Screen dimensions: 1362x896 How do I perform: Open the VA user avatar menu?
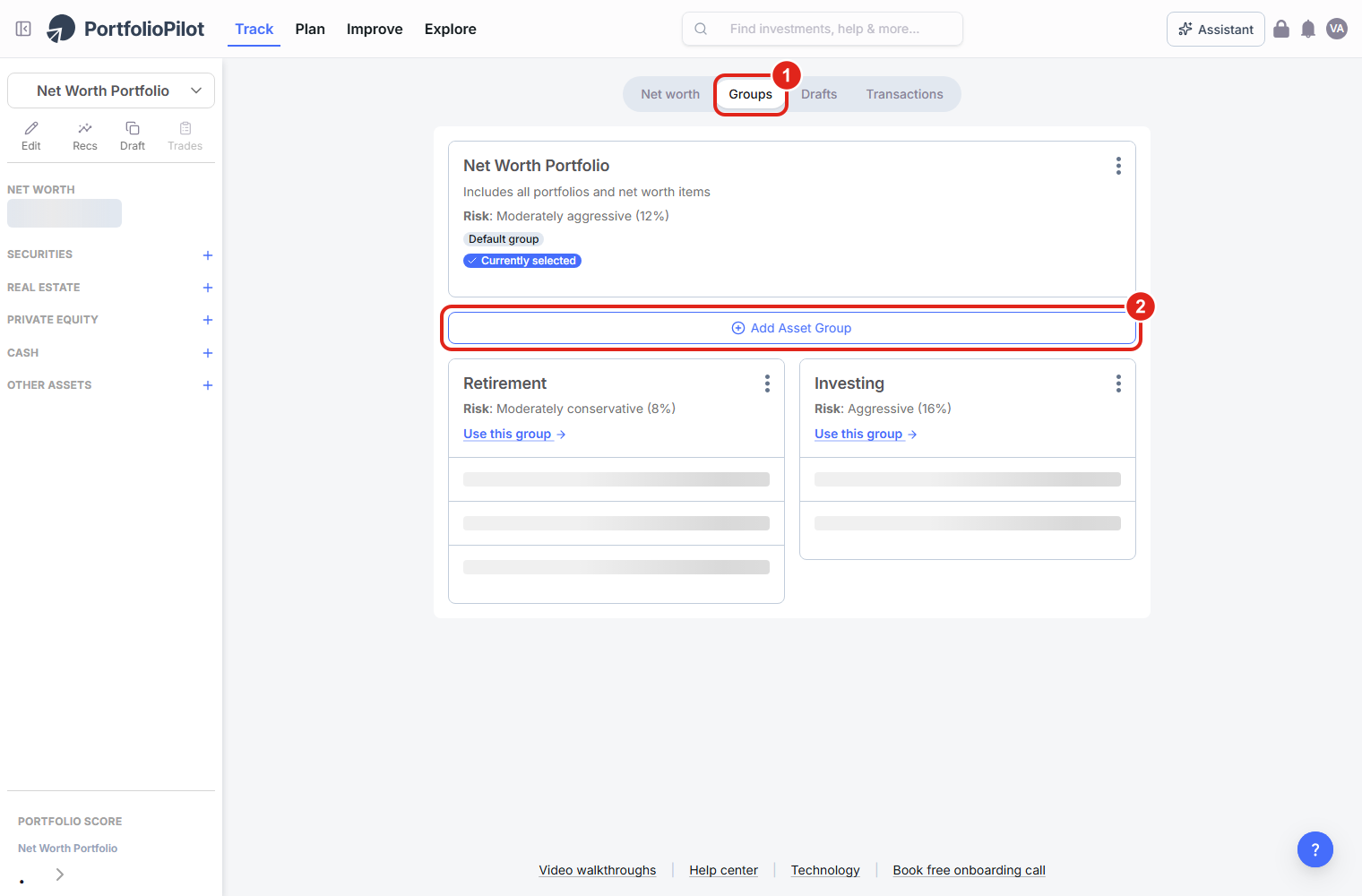(x=1337, y=29)
